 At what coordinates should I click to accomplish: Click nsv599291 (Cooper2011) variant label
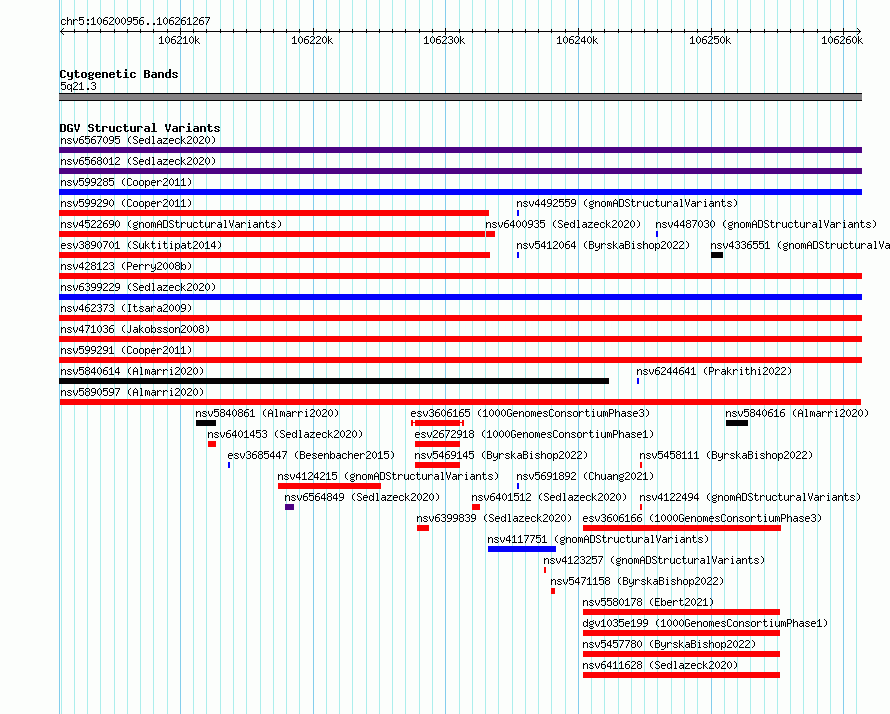(x=126, y=350)
